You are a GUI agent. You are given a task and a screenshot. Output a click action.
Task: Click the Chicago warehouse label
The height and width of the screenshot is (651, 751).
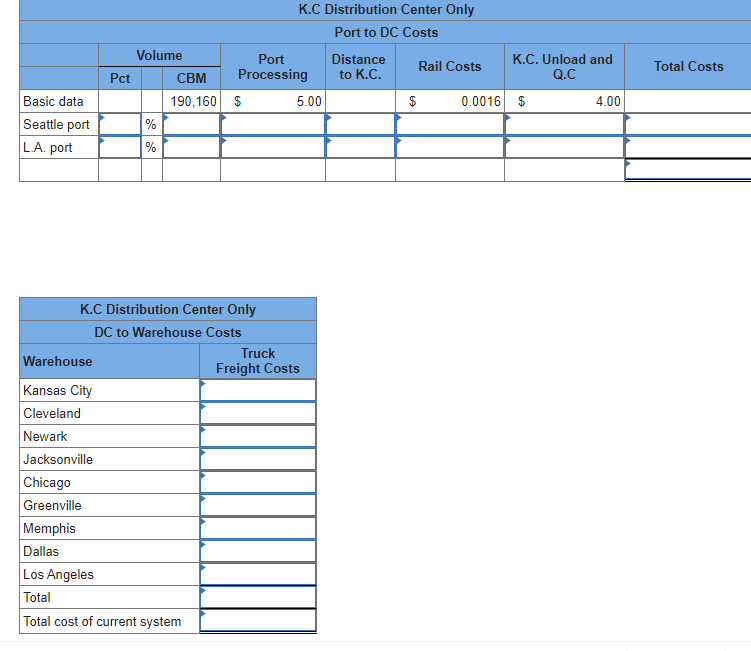tap(46, 482)
